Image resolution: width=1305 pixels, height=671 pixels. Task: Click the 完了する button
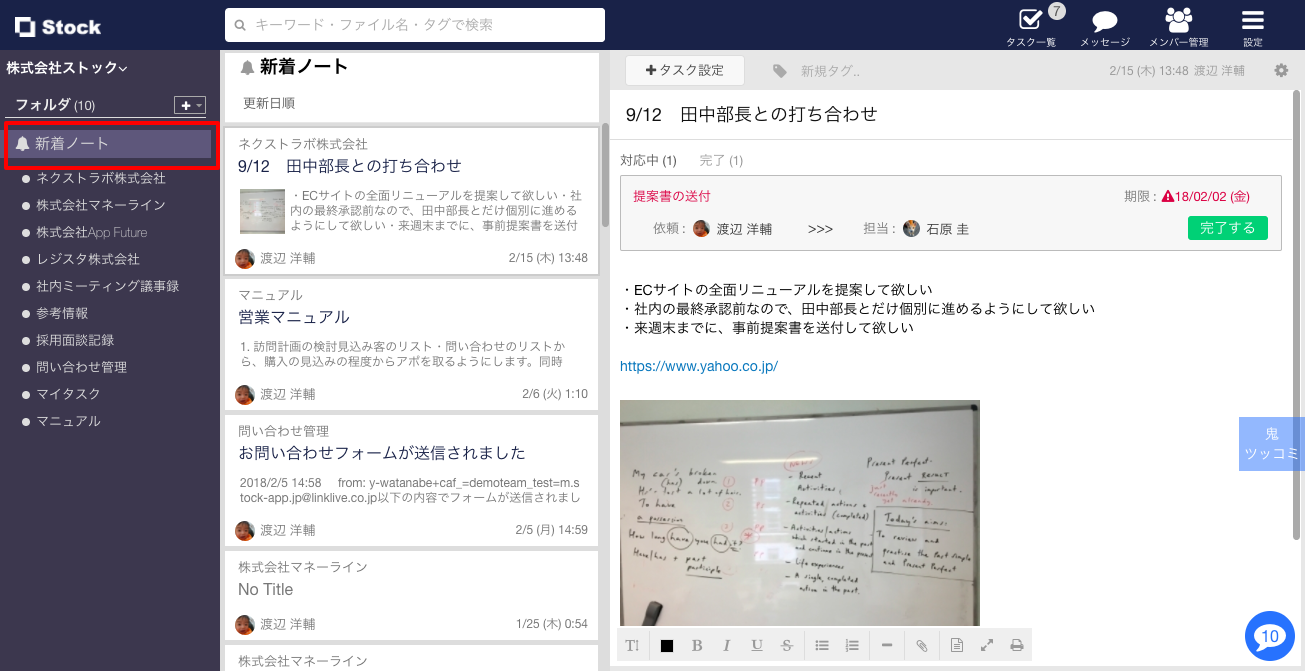pyautogui.click(x=1227, y=228)
